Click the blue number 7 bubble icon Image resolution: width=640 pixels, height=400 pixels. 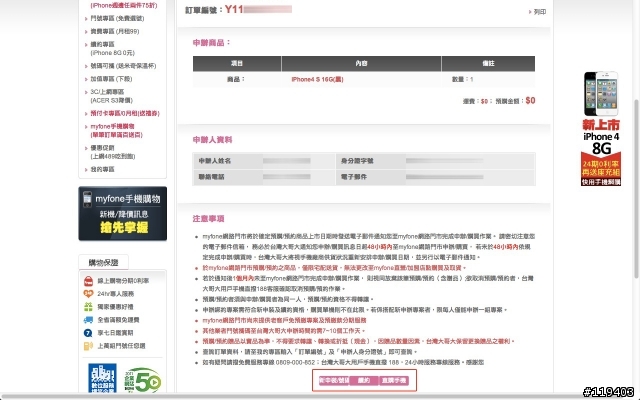88,333
